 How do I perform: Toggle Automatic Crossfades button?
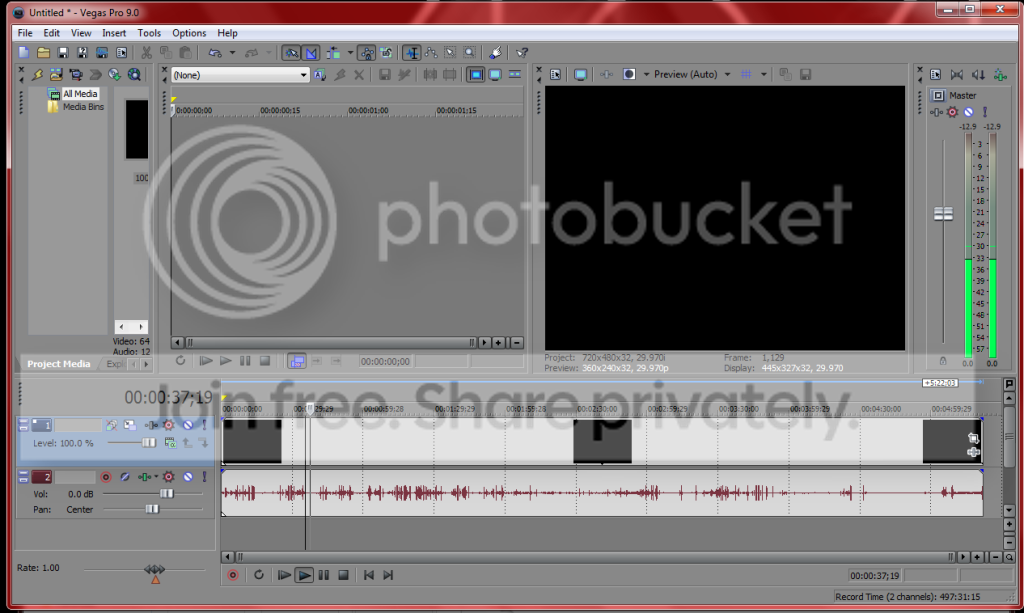(312, 53)
